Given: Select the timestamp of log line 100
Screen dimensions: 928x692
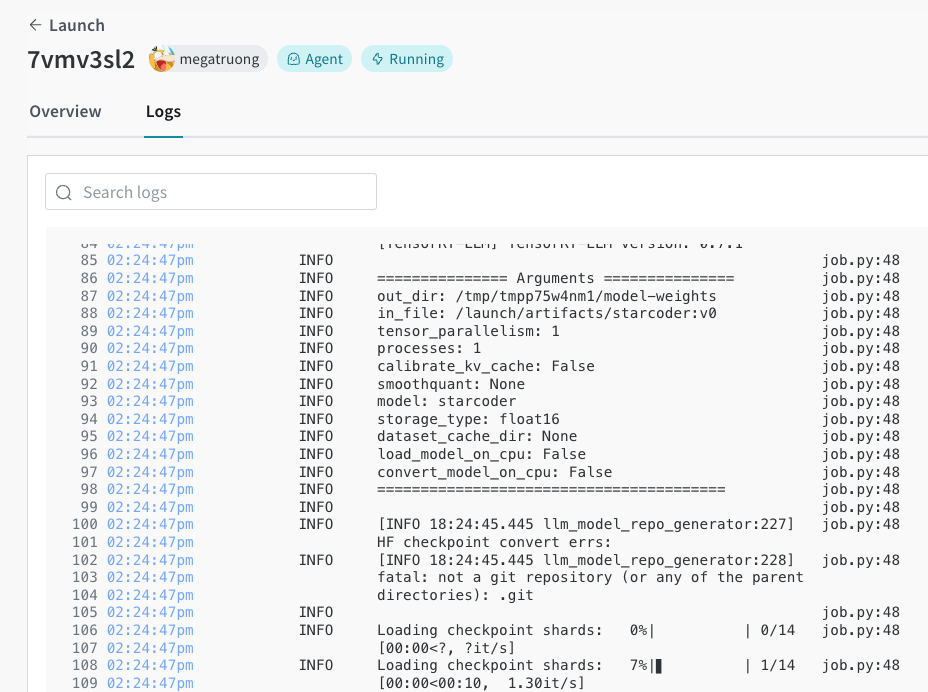Looking at the screenshot, I should pos(150,524).
